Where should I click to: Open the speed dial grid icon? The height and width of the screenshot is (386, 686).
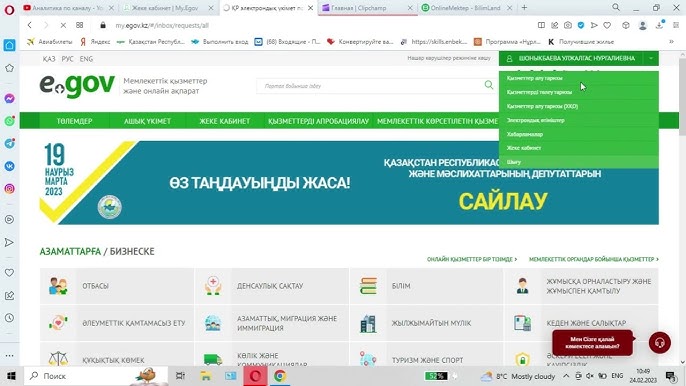point(80,25)
